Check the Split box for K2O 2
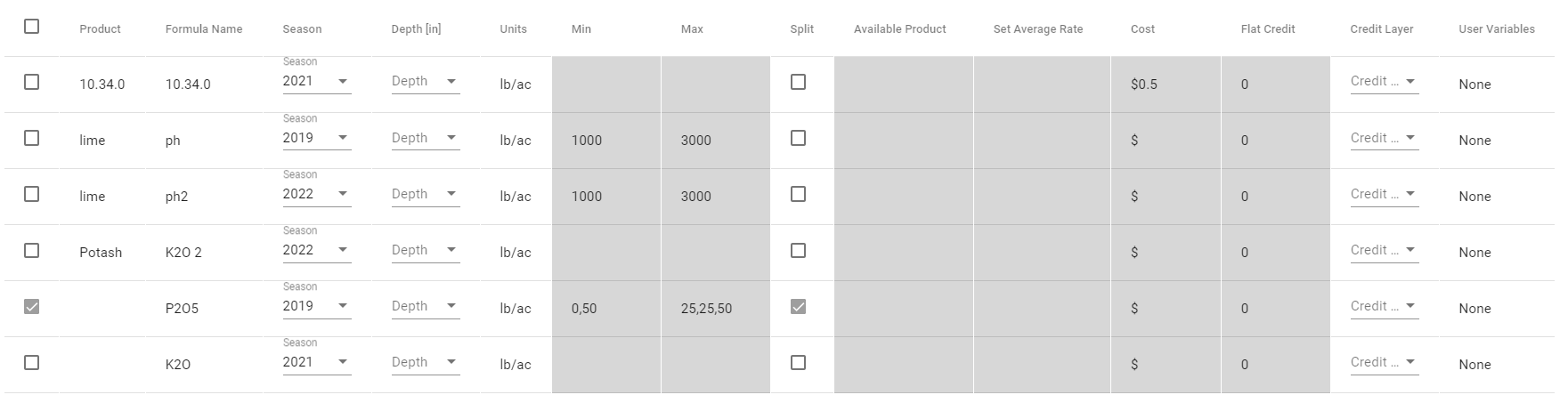 pyautogui.click(x=798, y=251)
